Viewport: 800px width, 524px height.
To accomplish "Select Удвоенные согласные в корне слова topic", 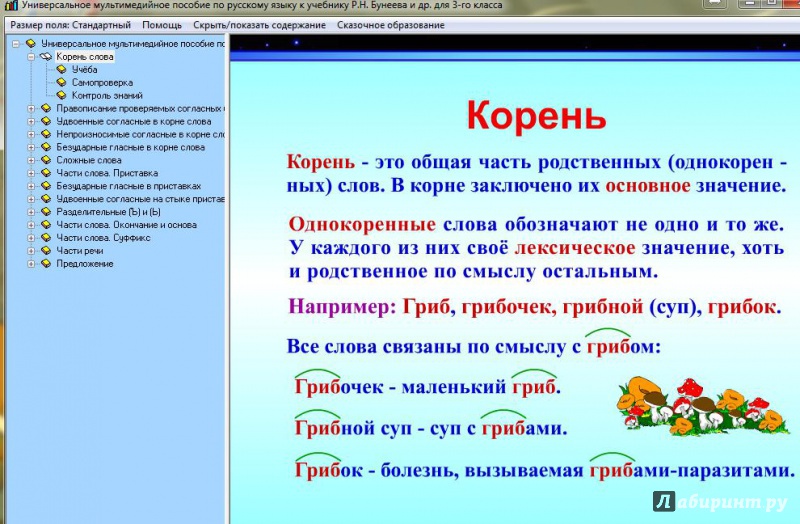I will coord(134,121).
